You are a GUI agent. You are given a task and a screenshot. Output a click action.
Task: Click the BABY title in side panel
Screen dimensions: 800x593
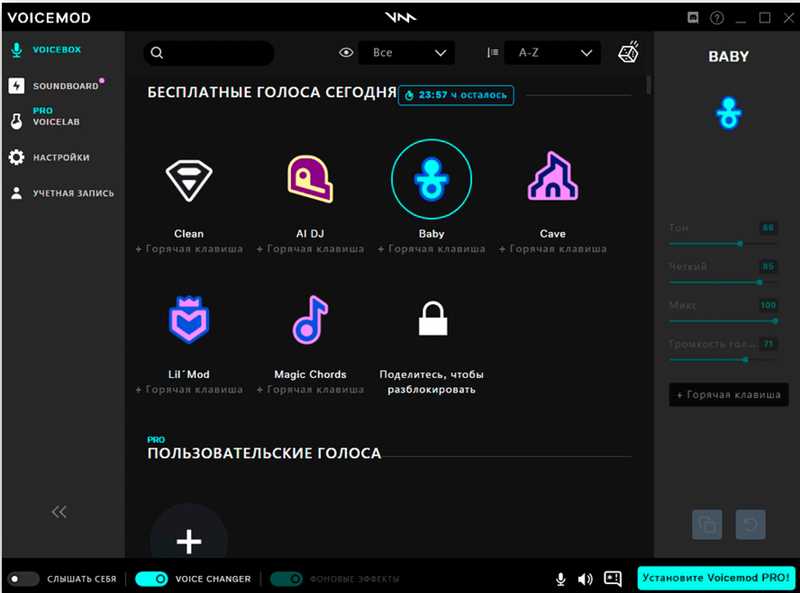coord(728,56)
